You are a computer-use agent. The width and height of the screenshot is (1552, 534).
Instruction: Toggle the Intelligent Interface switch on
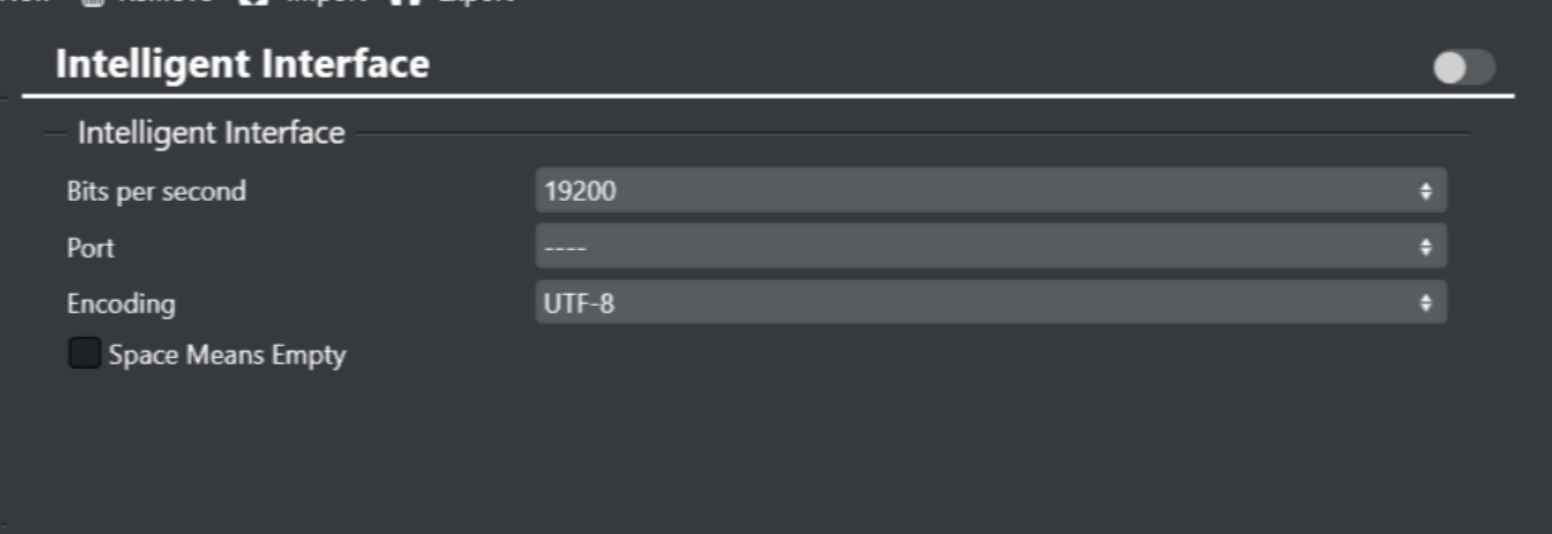point(1463,67)
